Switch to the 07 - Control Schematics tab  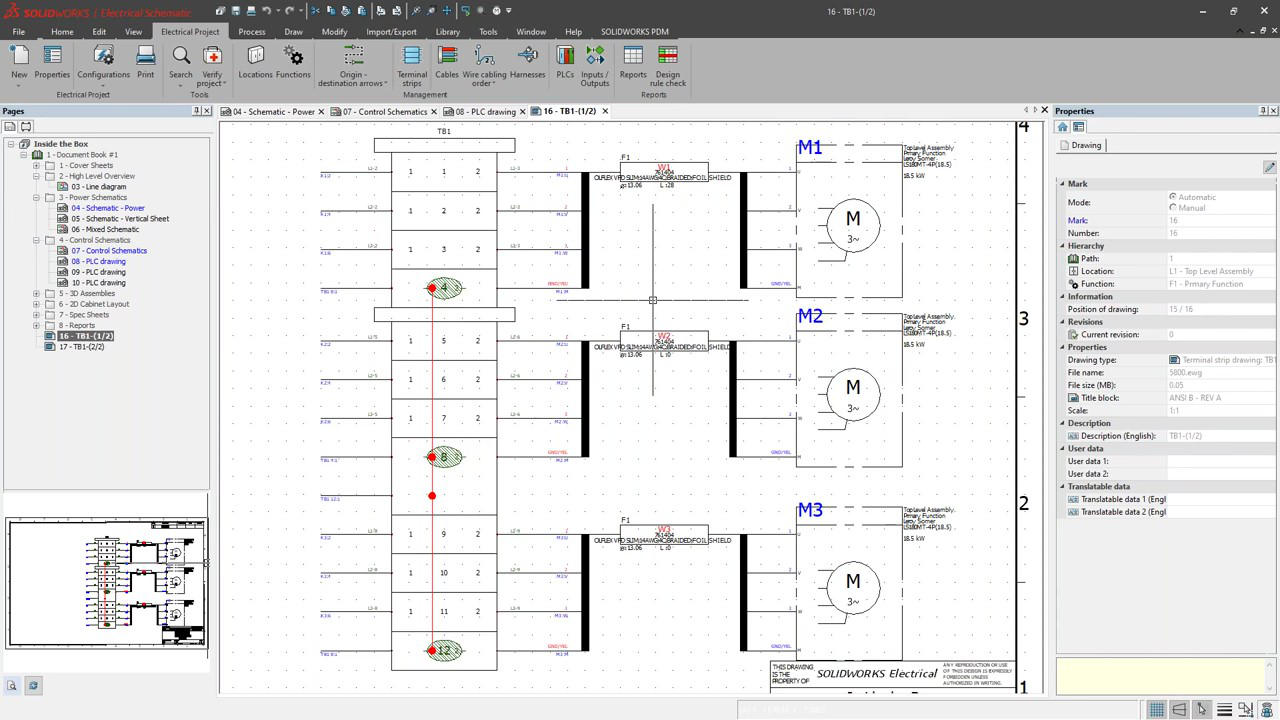(385, 112)
